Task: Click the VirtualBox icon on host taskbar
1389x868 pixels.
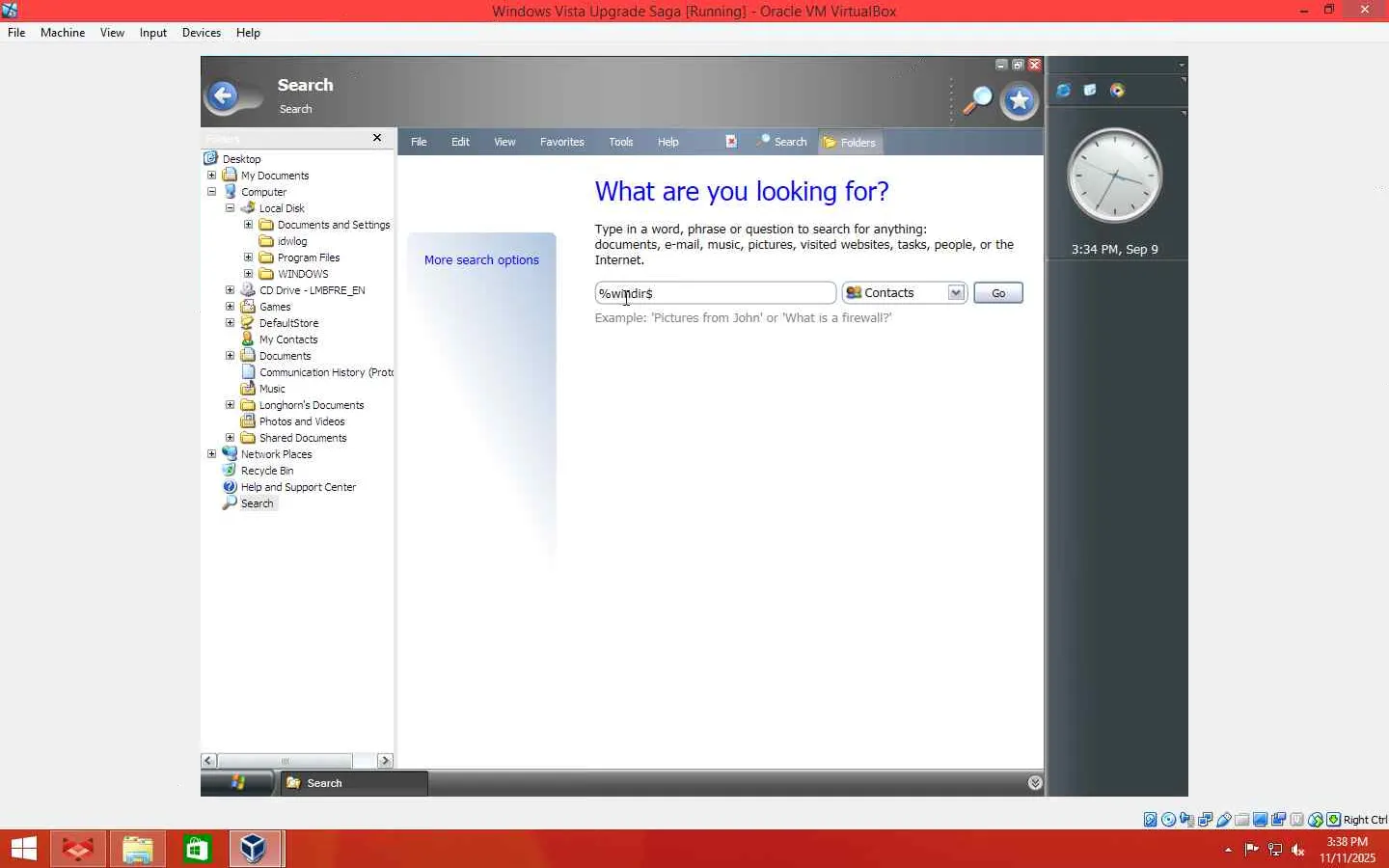Action: (x=255, y=849)
